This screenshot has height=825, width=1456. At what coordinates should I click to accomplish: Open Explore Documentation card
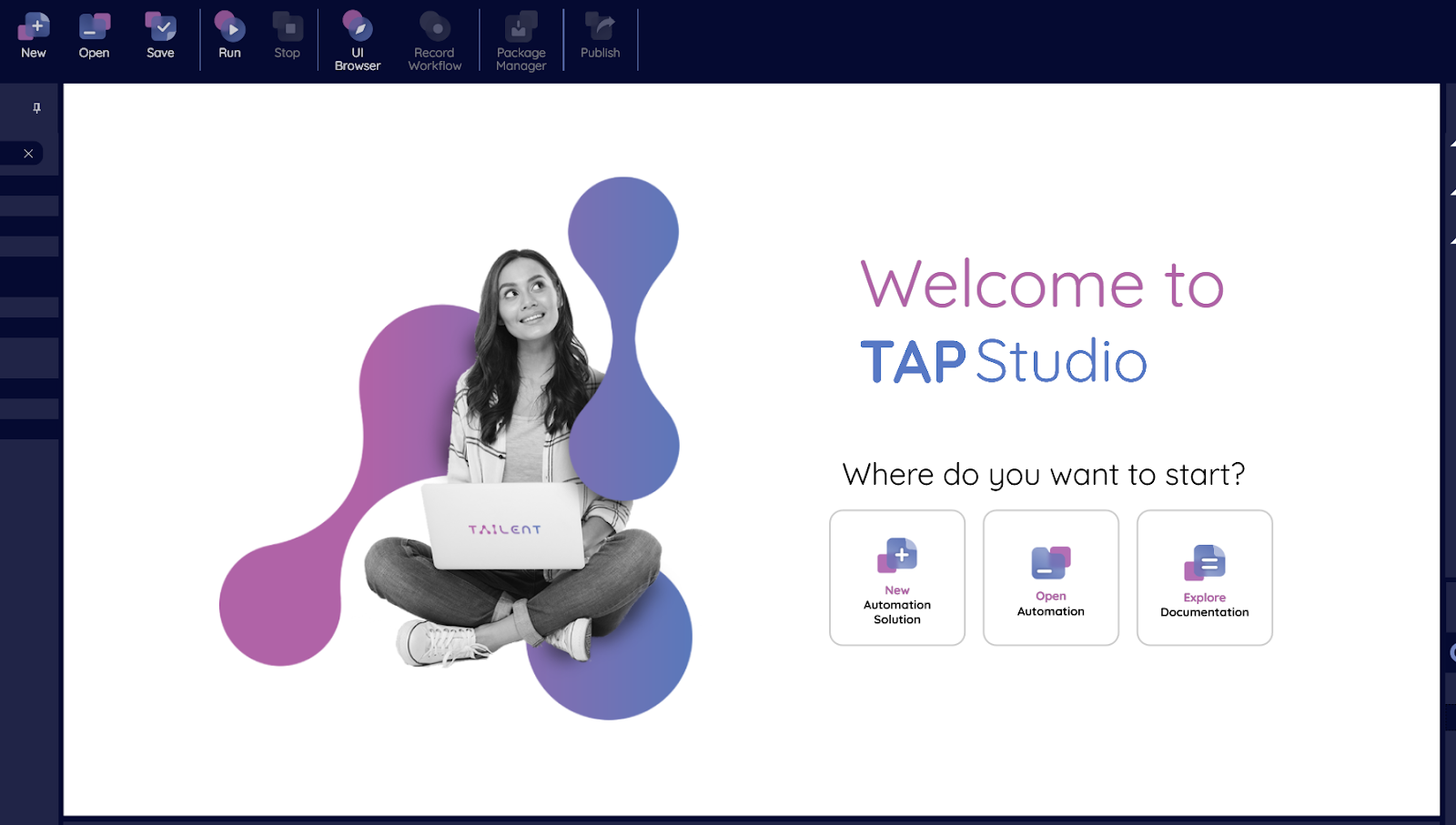tap(1205, 578)
